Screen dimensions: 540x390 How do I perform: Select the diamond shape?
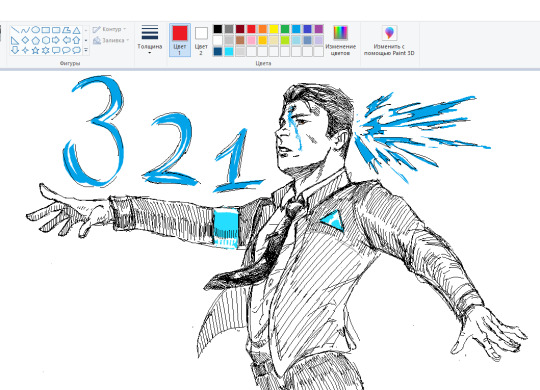tap(25, 40)
